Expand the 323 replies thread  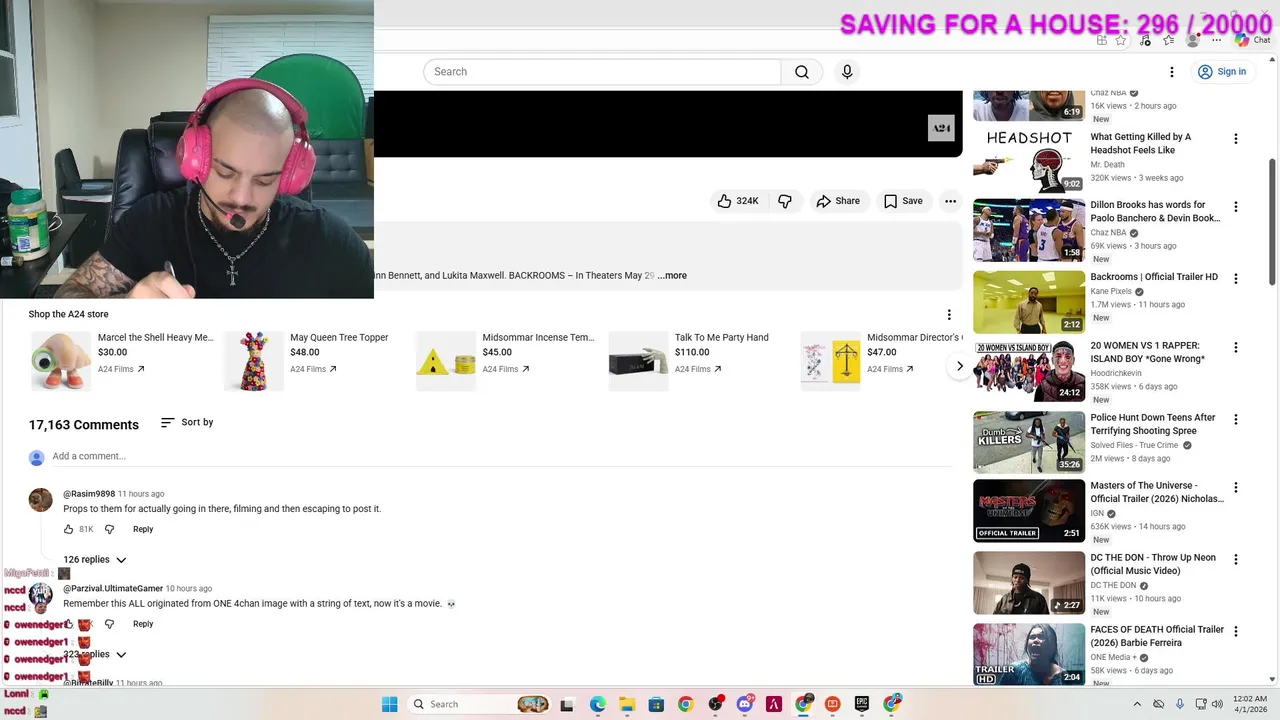click(x=95, y=655)
